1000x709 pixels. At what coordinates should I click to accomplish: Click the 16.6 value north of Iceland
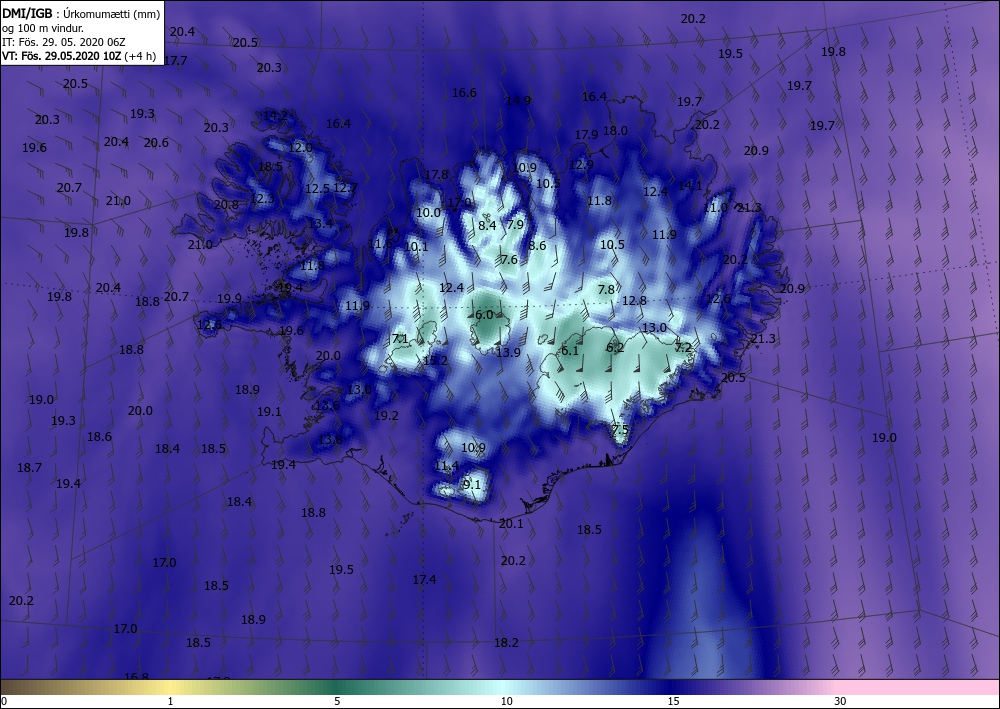click(464, 92)
